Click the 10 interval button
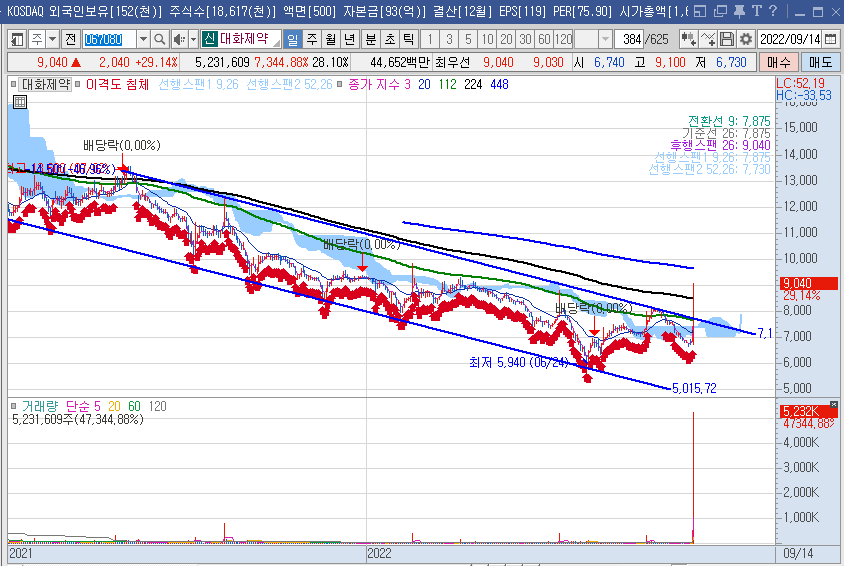The height and width of the screenshot is (566, 844). (x=488, y=39)
